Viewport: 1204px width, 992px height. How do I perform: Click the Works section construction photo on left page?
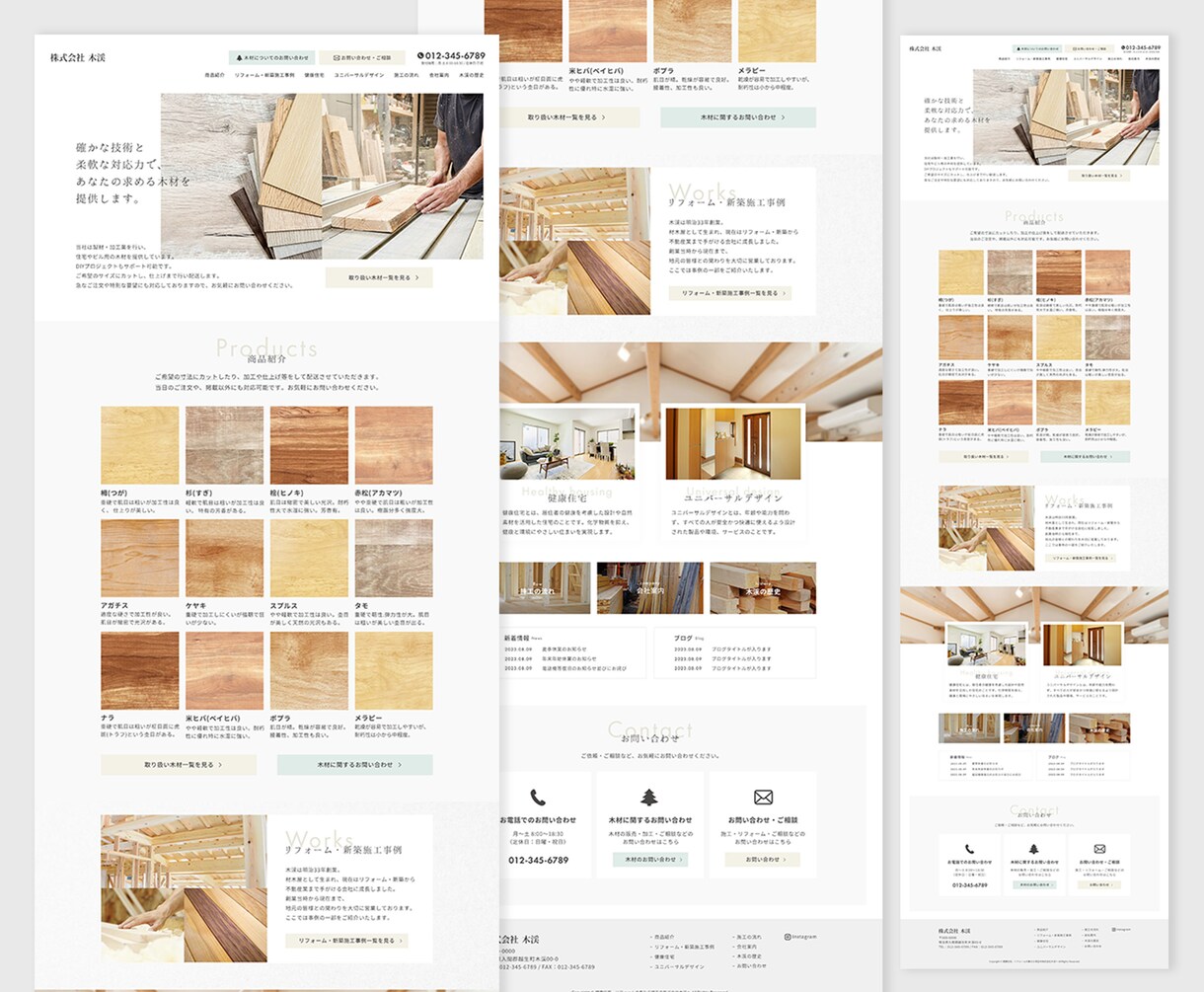(x=184, y=888)
